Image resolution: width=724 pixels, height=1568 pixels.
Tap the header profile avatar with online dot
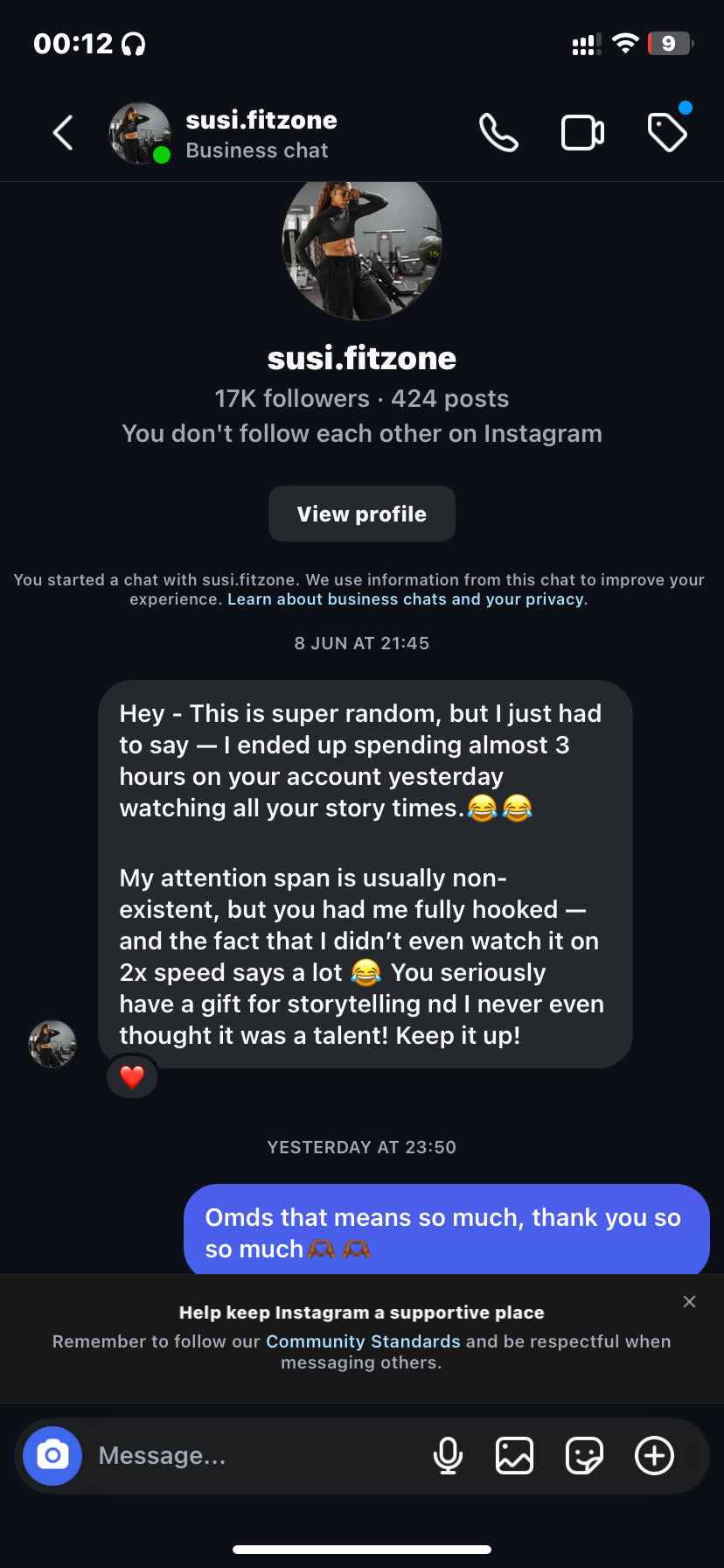pos(140,133)
